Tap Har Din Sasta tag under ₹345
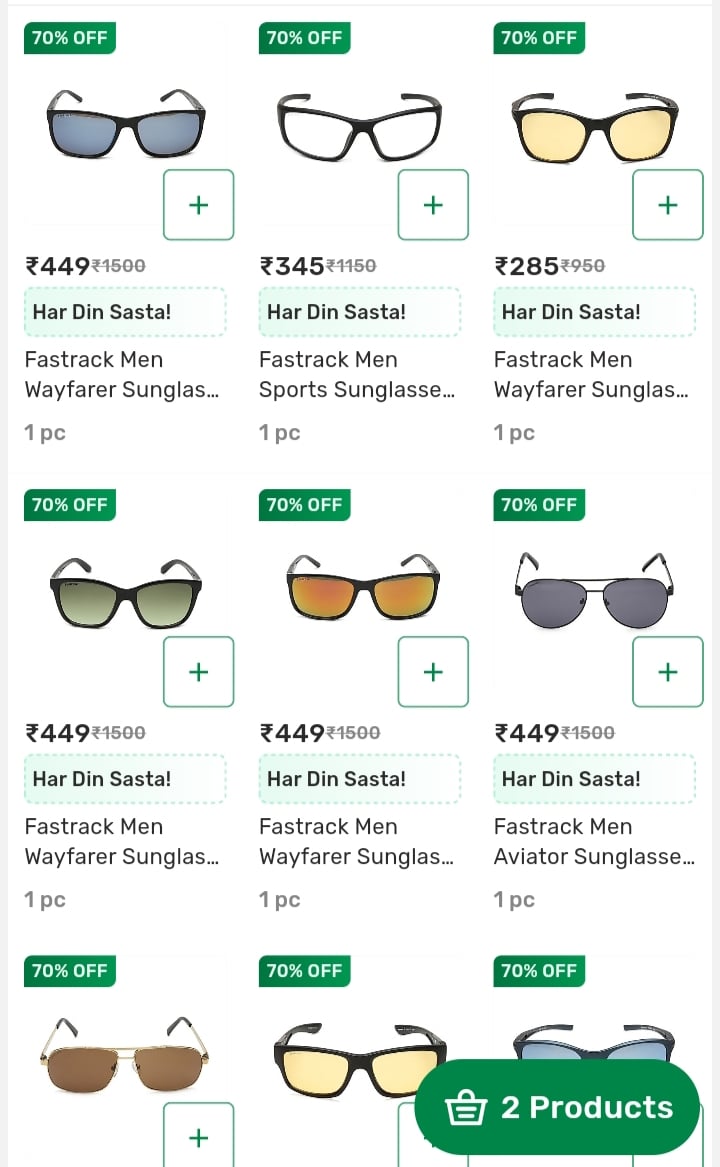The height and width of the screenshot is (1167, 720). click(359, 312)
